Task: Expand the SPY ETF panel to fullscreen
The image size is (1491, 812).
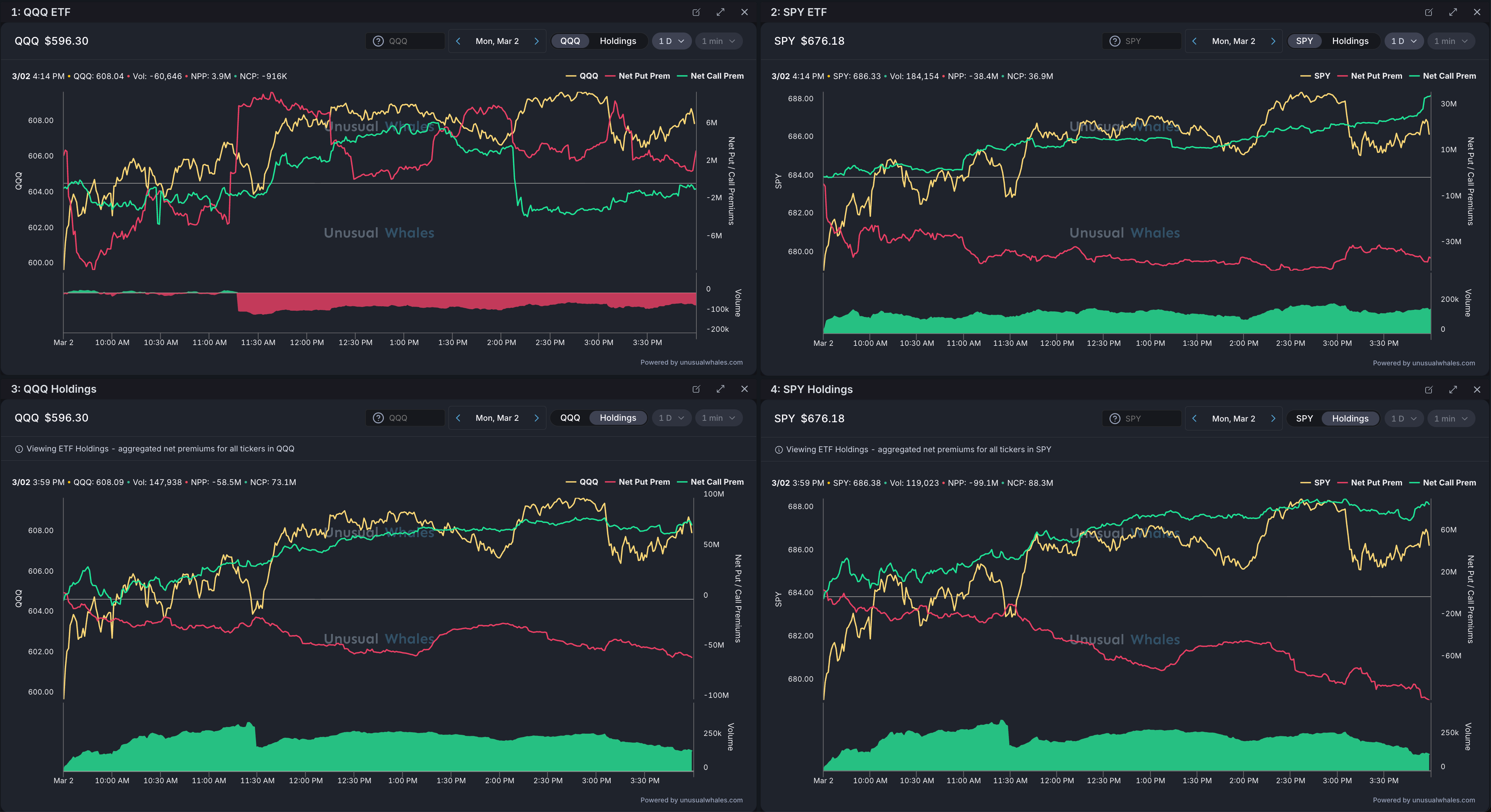Action: tap(1453, 12)
